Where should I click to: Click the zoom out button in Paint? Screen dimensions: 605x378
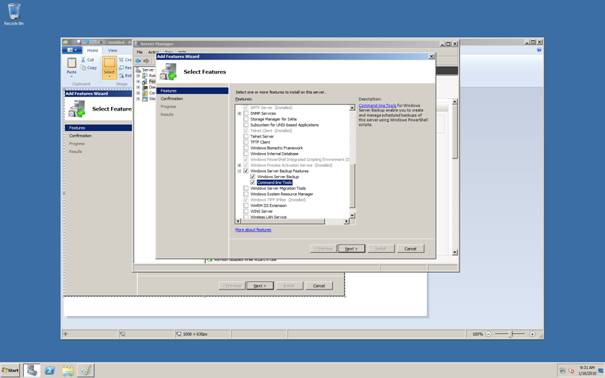coord(489,334)
